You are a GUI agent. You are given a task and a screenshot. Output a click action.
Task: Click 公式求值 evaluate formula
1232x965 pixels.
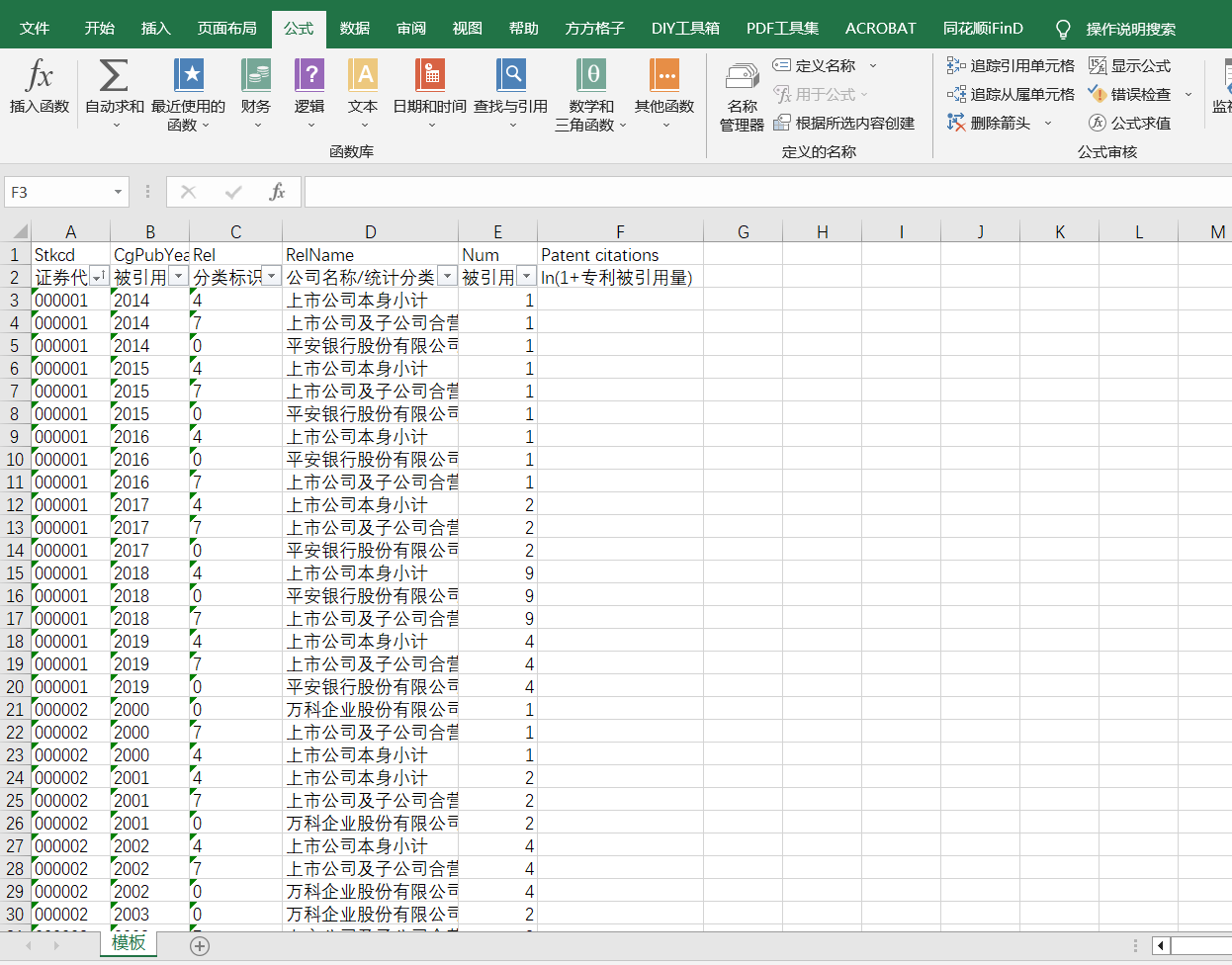(1130, 123)
